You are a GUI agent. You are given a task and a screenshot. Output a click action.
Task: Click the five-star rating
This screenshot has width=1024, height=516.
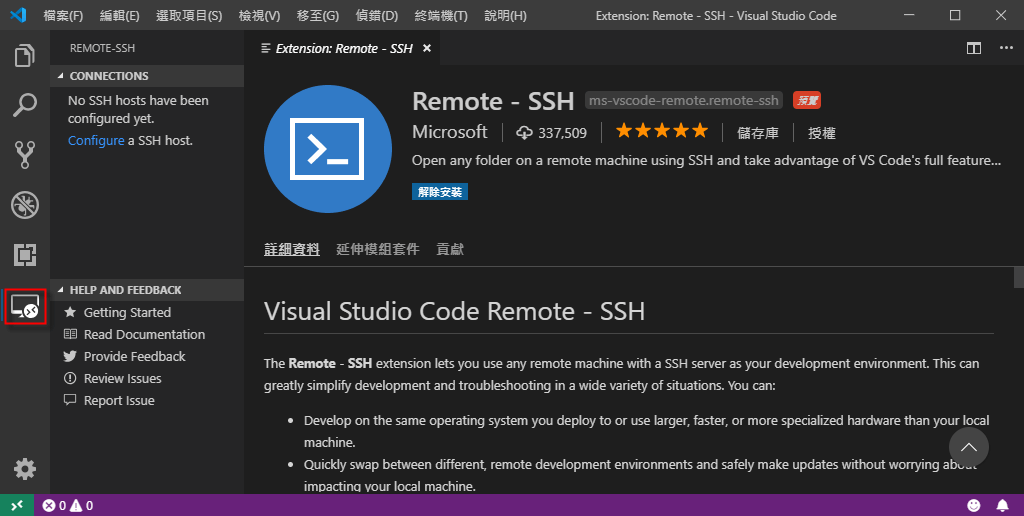point(662,131)
